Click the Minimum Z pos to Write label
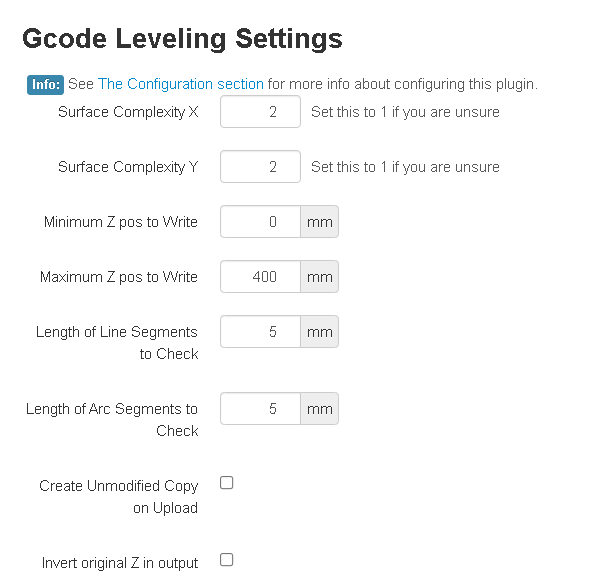Viewport: 613px width, 585px height. (121, 222)
